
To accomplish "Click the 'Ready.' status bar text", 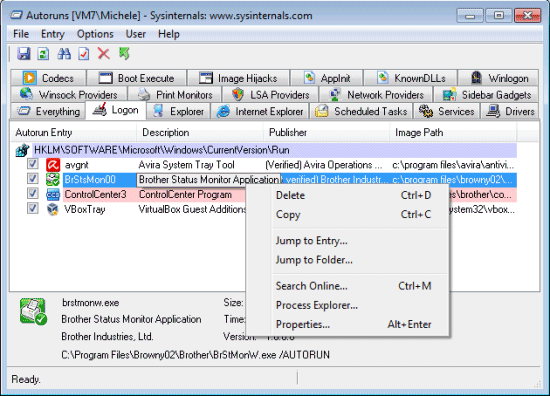I will (x=26, y=379).
